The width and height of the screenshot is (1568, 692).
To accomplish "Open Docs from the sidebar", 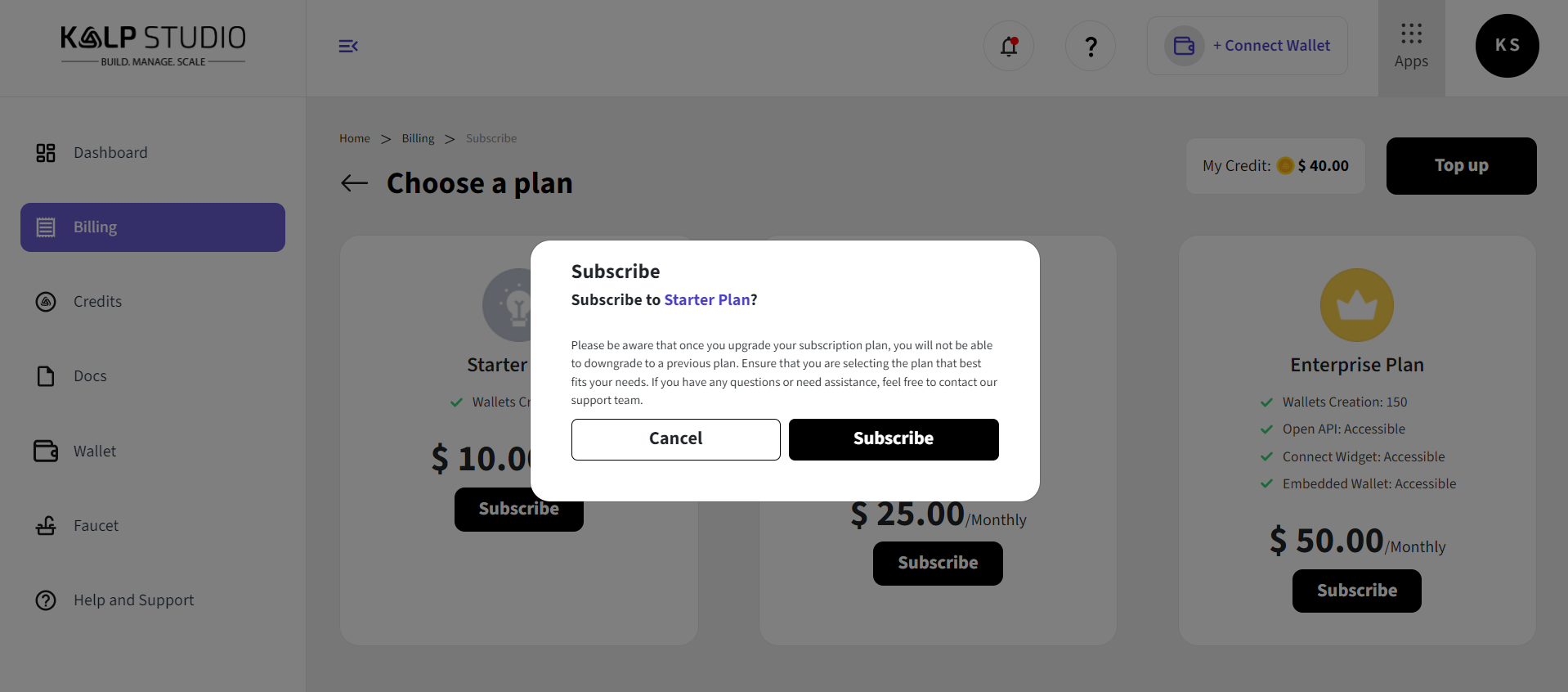I will coord(90,376).
